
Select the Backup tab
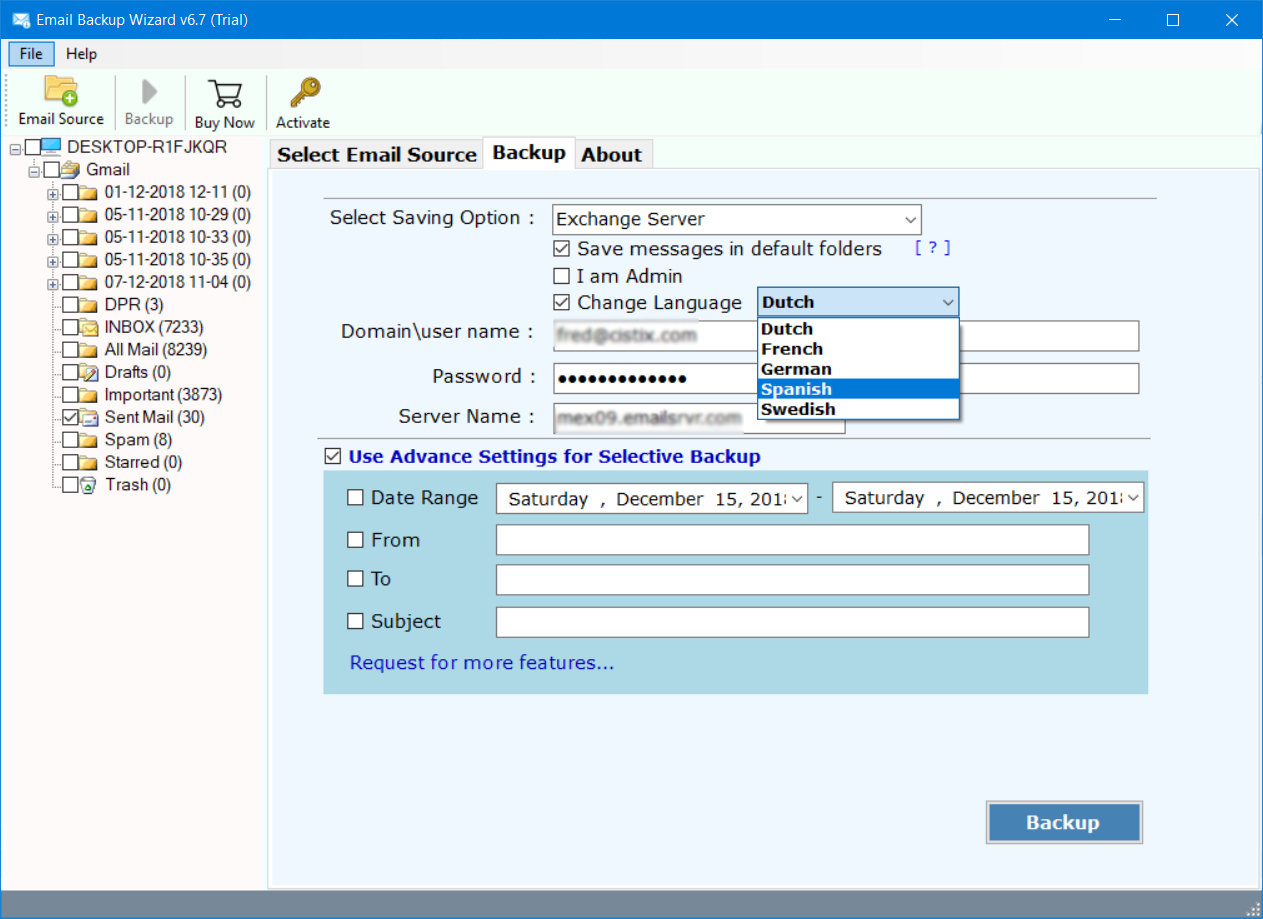529,152
